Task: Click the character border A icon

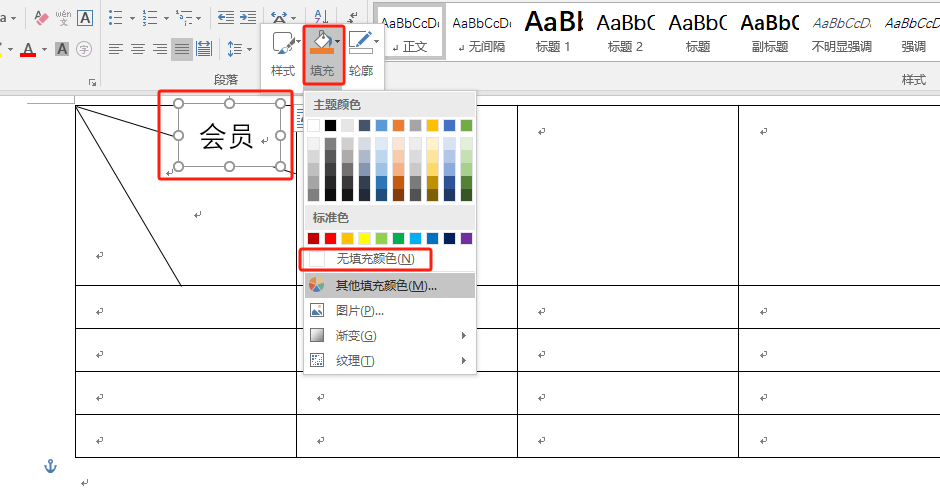Action: coord(85,17)
